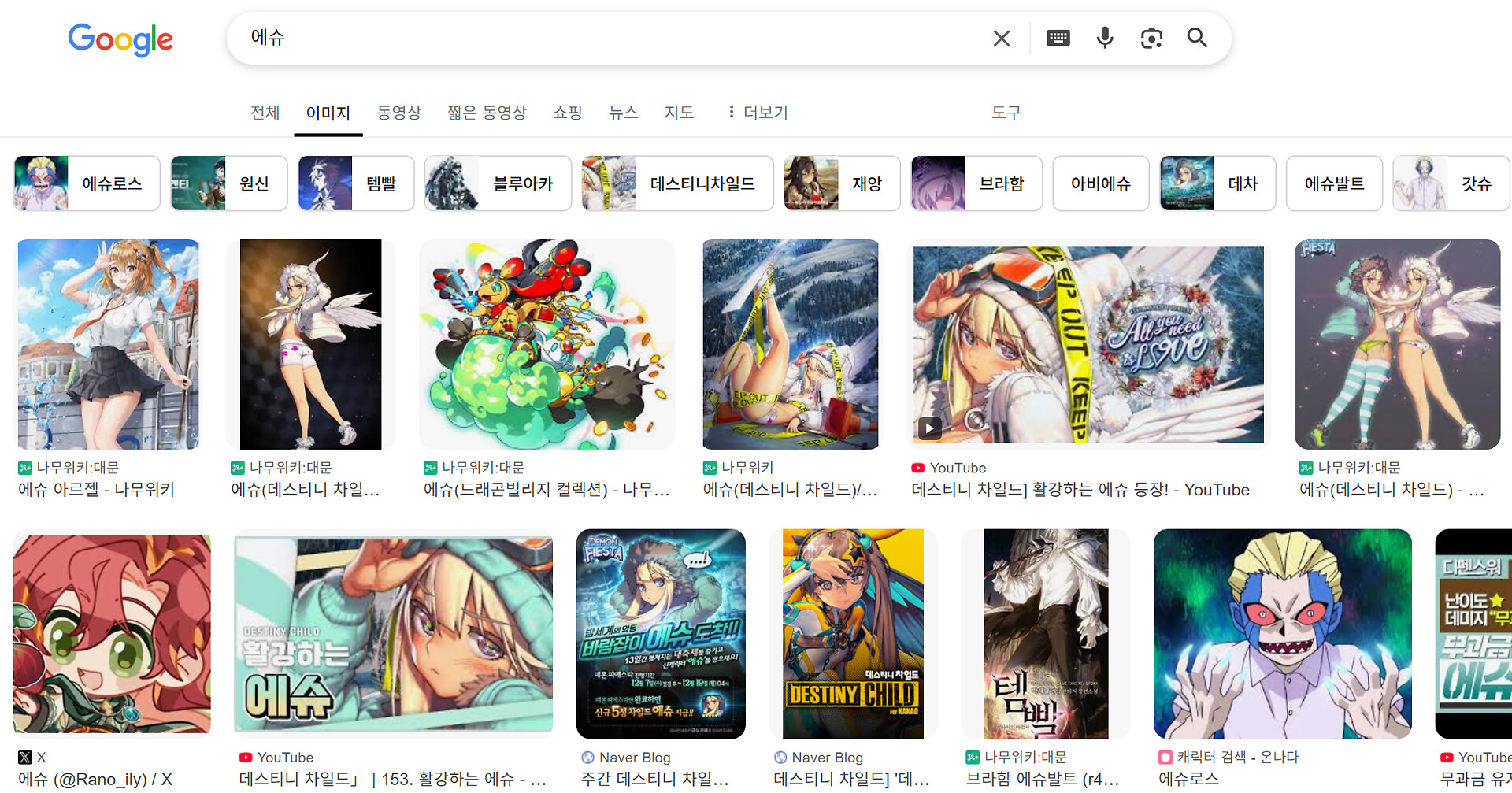
Task: Clear the search box with the X icon
Action: [x=1001, y=38]
